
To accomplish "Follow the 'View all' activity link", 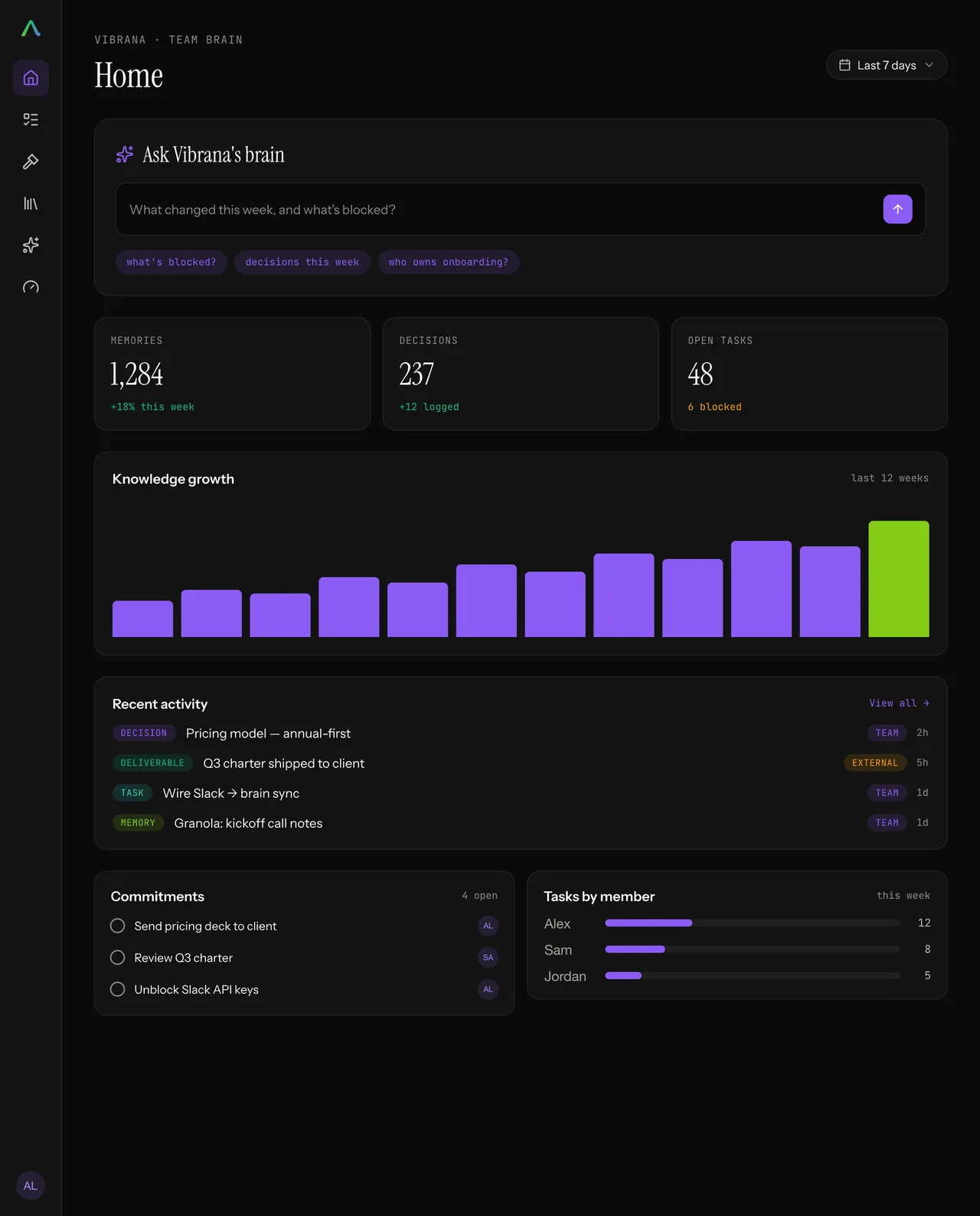I will coord(899,703).
